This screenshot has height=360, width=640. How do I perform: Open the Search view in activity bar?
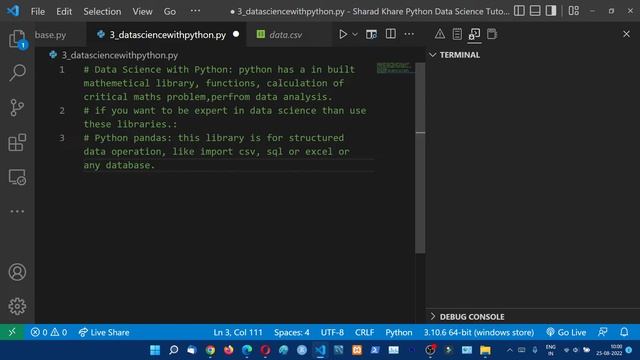coord(17,73)
